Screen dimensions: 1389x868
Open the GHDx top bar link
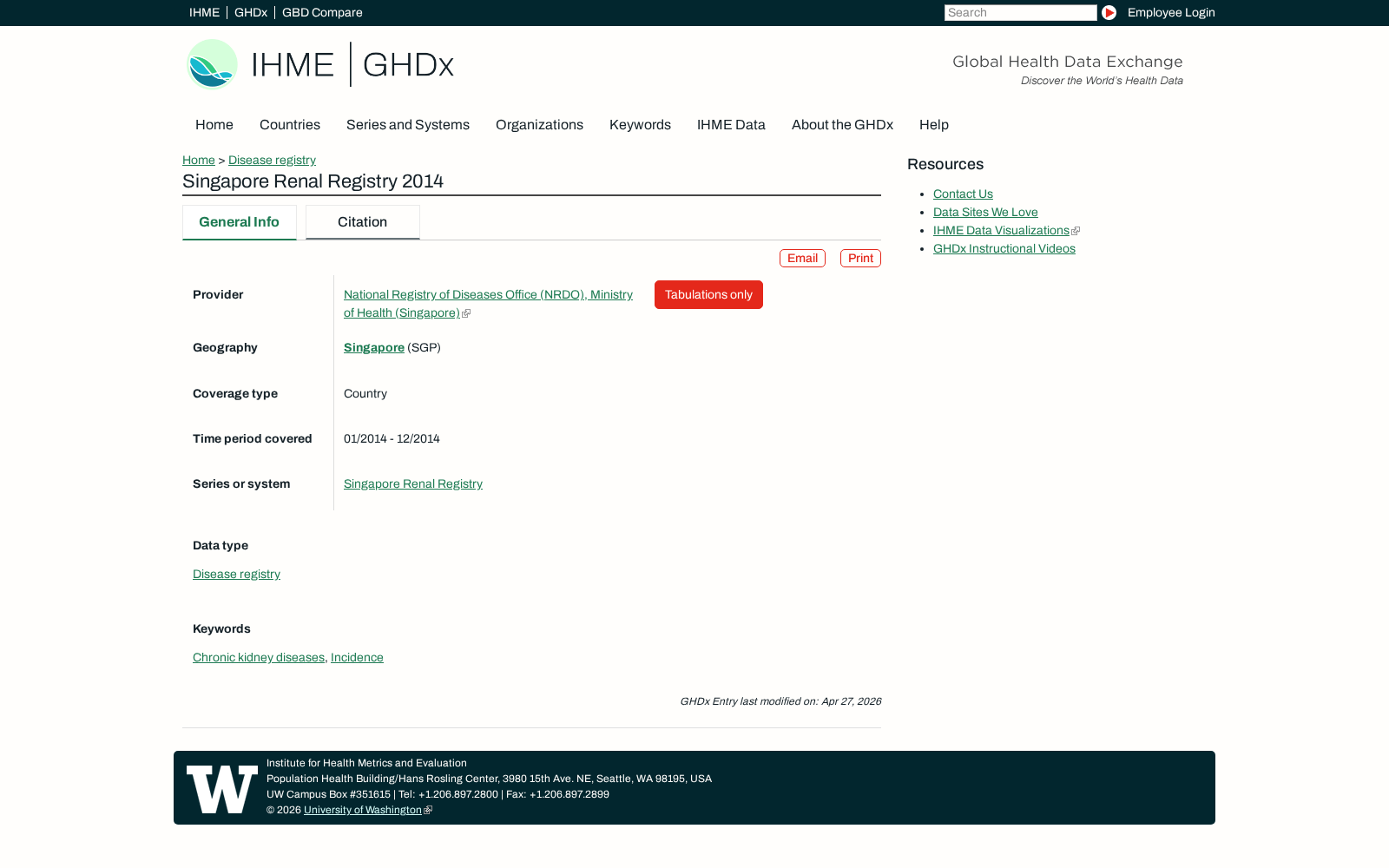[x=251, y=13]
